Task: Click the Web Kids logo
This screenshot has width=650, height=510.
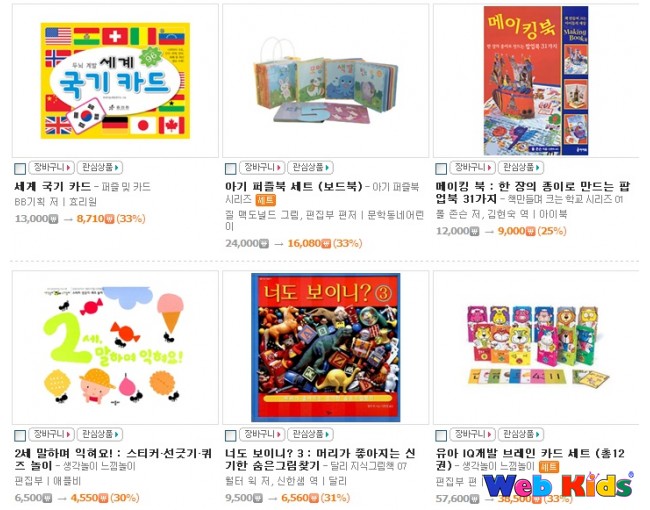Action: click(558, 484)
